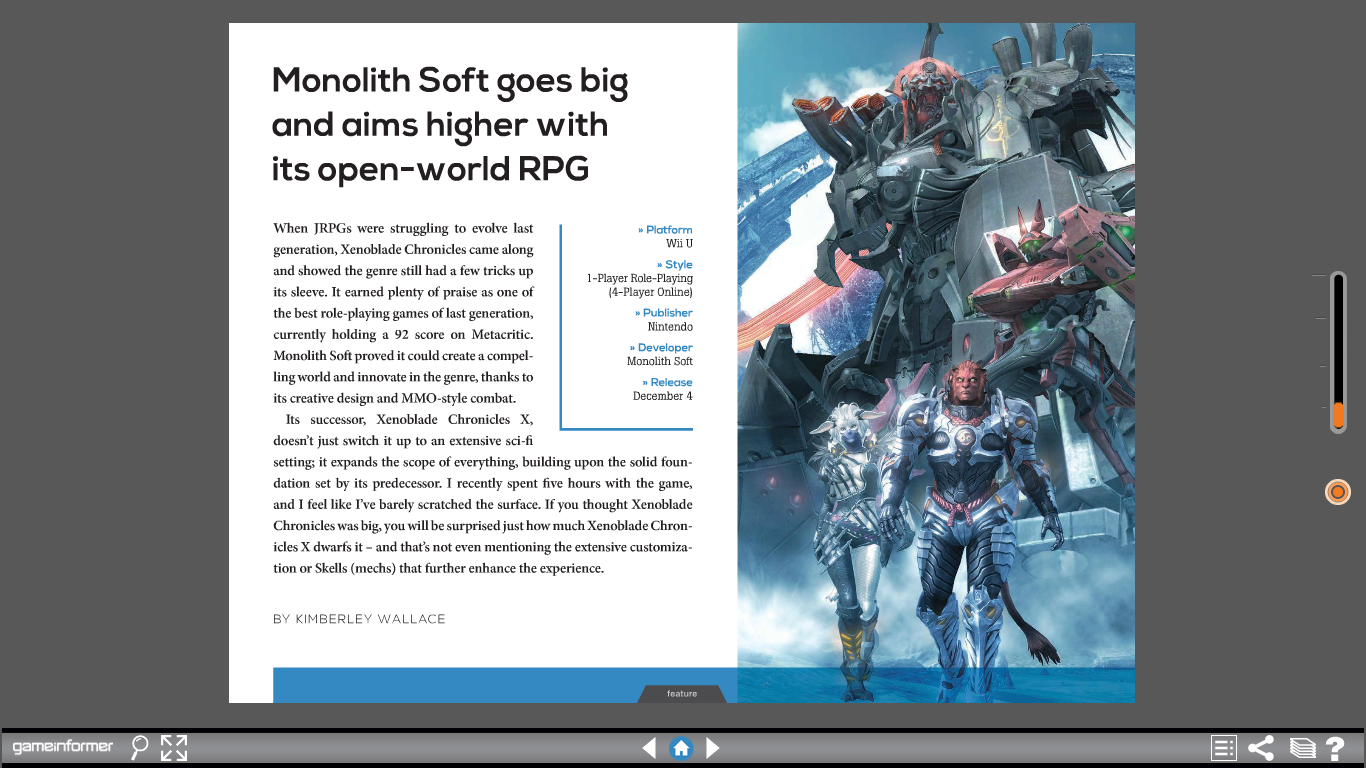This screenshot has width=1366, height=768.
Task: Click the black vertical zoom slider track
Action: pyautogui.click(x=1338, y=352)
